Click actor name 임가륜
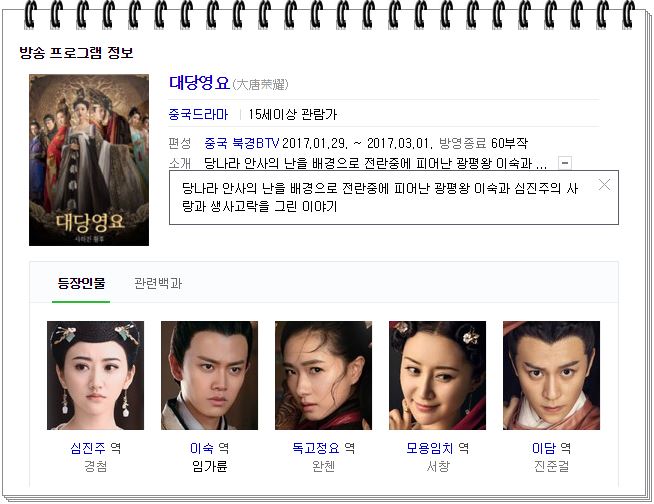This screenshot has height=504, width=654. pyautogui.click(x=209, y=466)
